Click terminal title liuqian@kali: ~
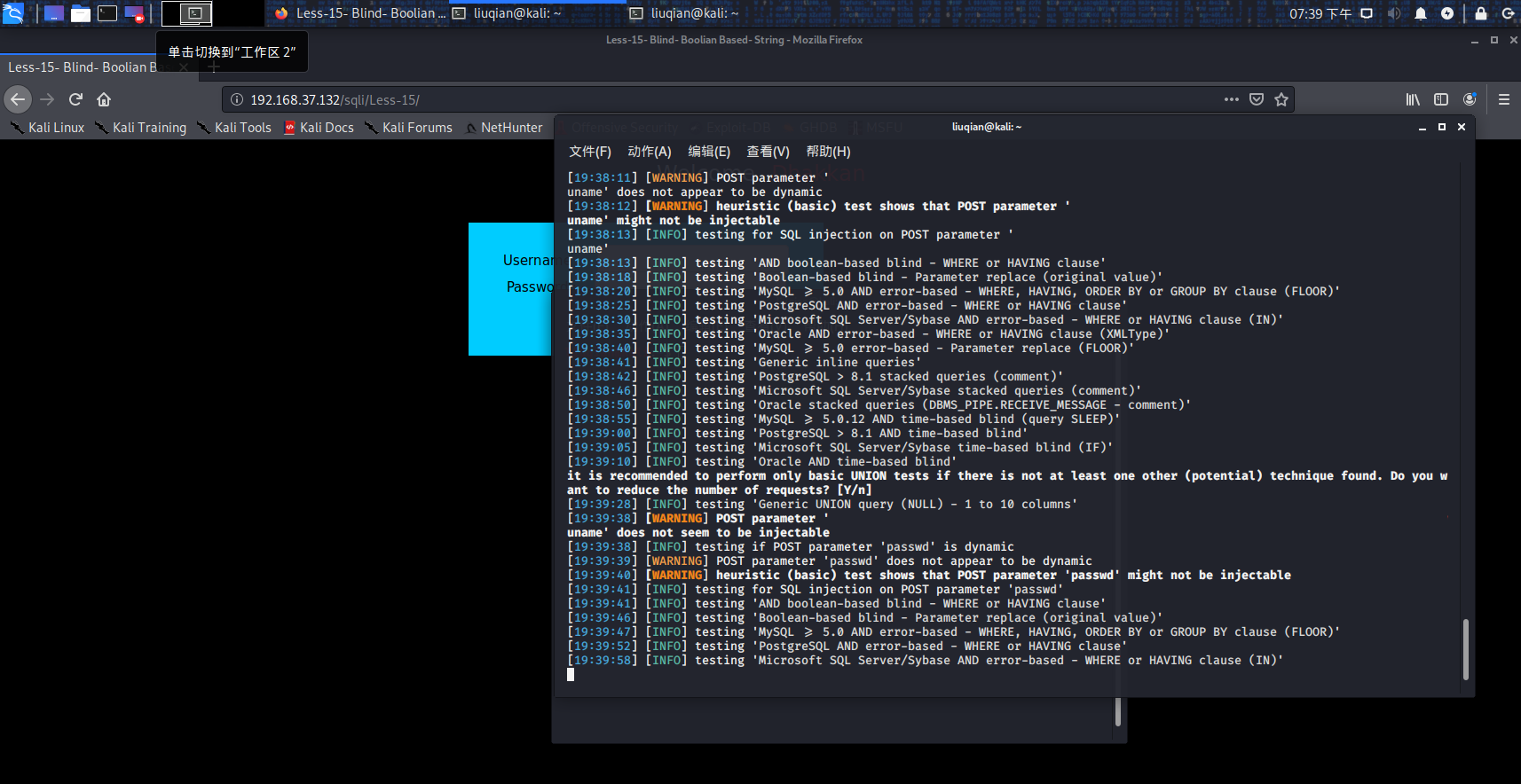The height and width of the screenshot is (784, 1521). pos(987,127)
